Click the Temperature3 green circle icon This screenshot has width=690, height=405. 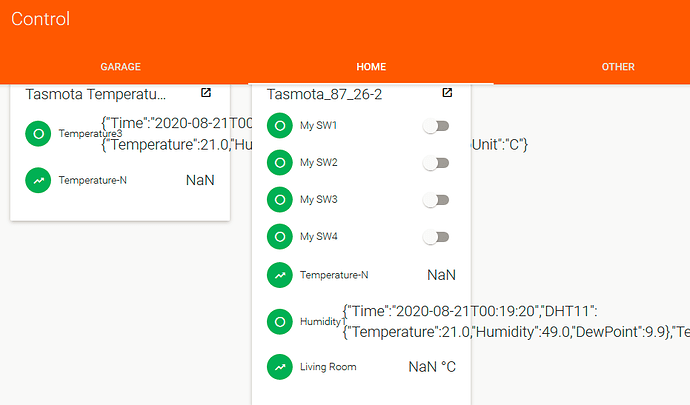pyautogui.click(x=38, y=134)
